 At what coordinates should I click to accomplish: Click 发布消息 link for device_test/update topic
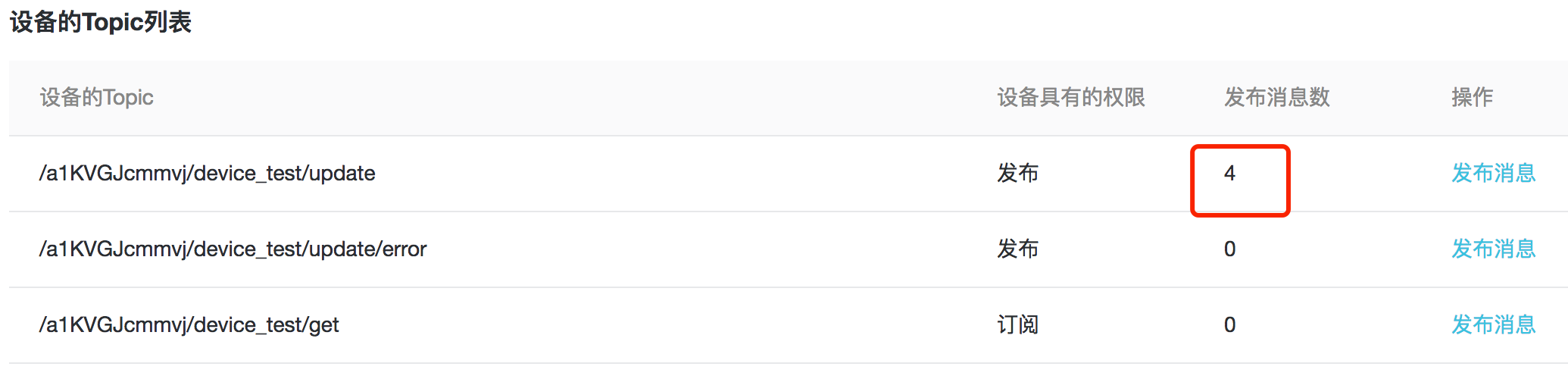1493,174
